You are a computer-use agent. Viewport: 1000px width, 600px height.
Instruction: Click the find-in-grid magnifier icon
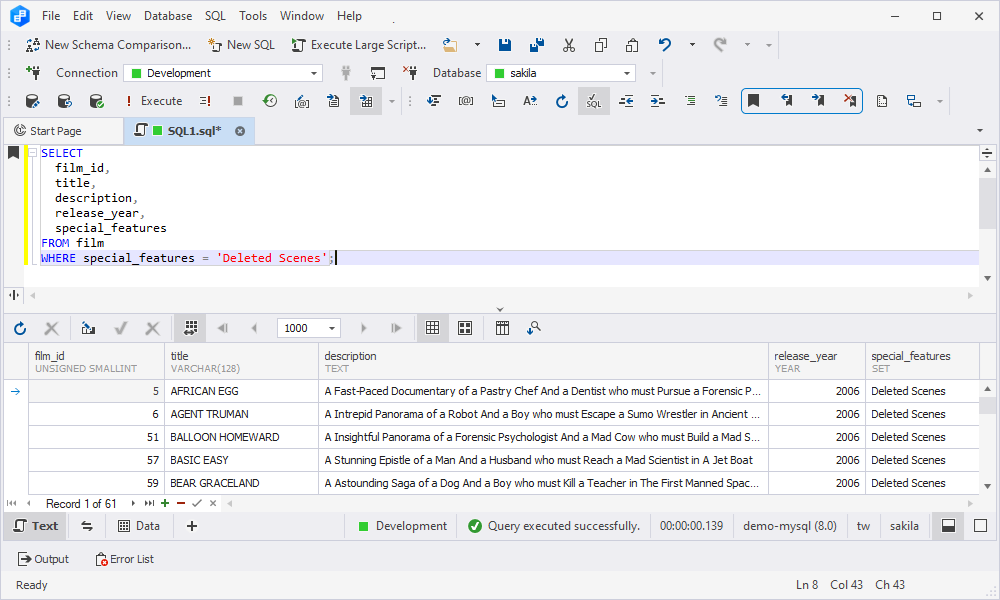(534, 328)
